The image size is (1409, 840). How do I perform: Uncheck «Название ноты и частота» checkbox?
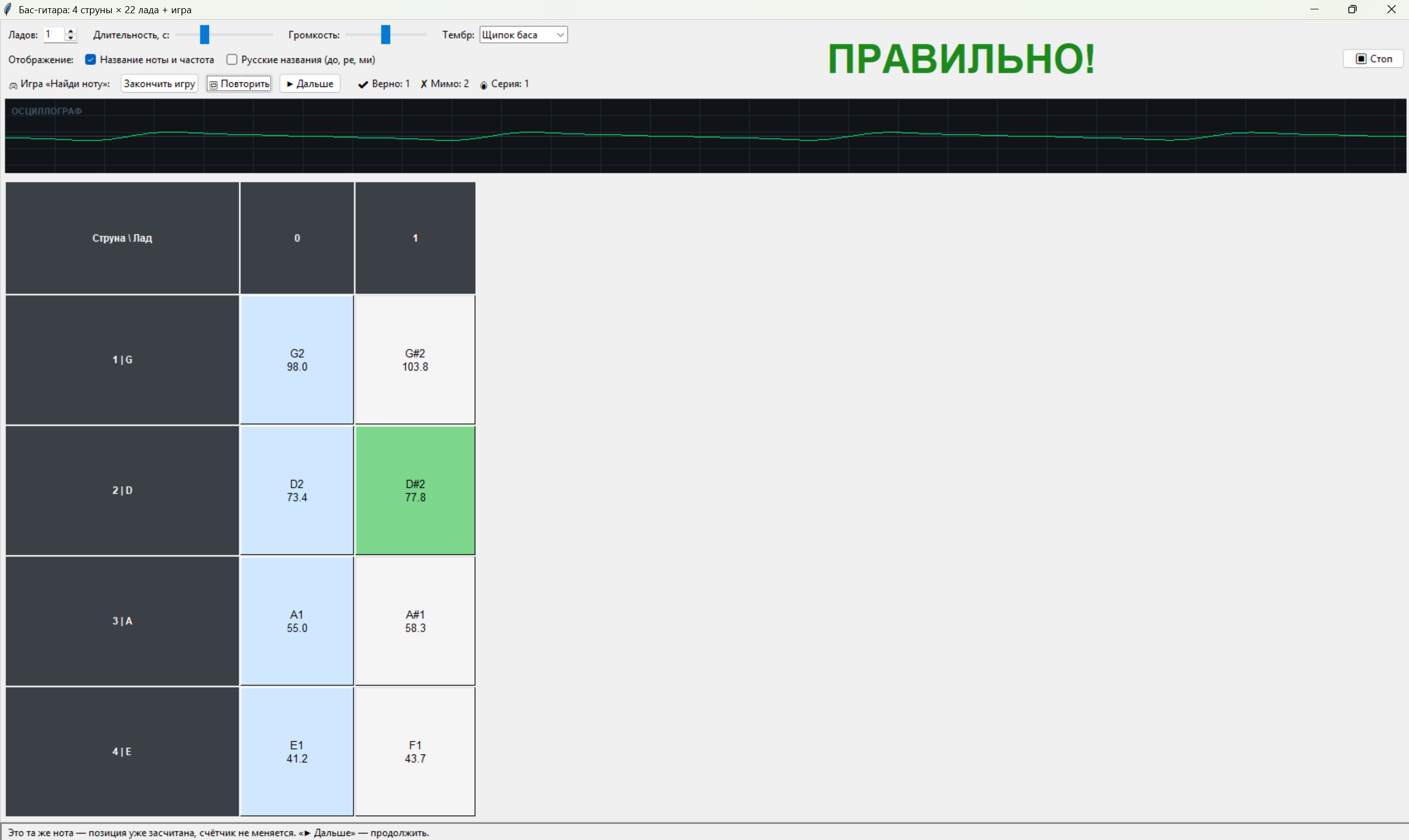click(x=90, y=60)
